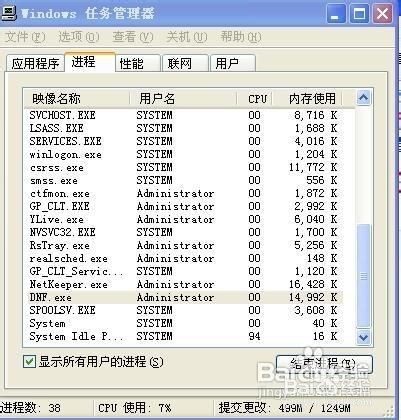Click the Task Manager title bar icon

click(8, 13)
